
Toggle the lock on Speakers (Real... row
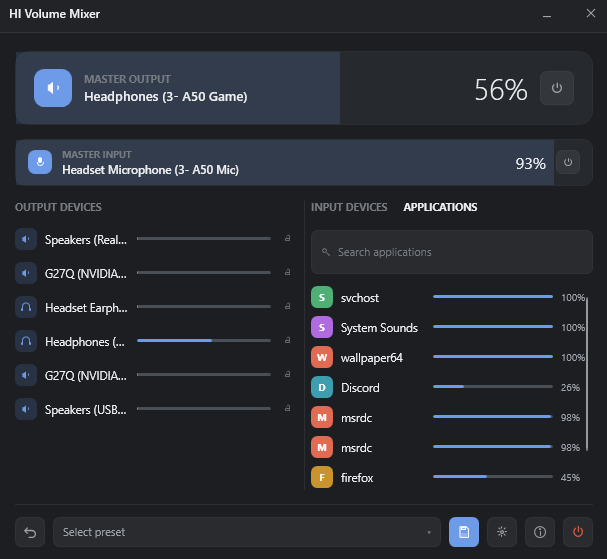tap(288, 238)
